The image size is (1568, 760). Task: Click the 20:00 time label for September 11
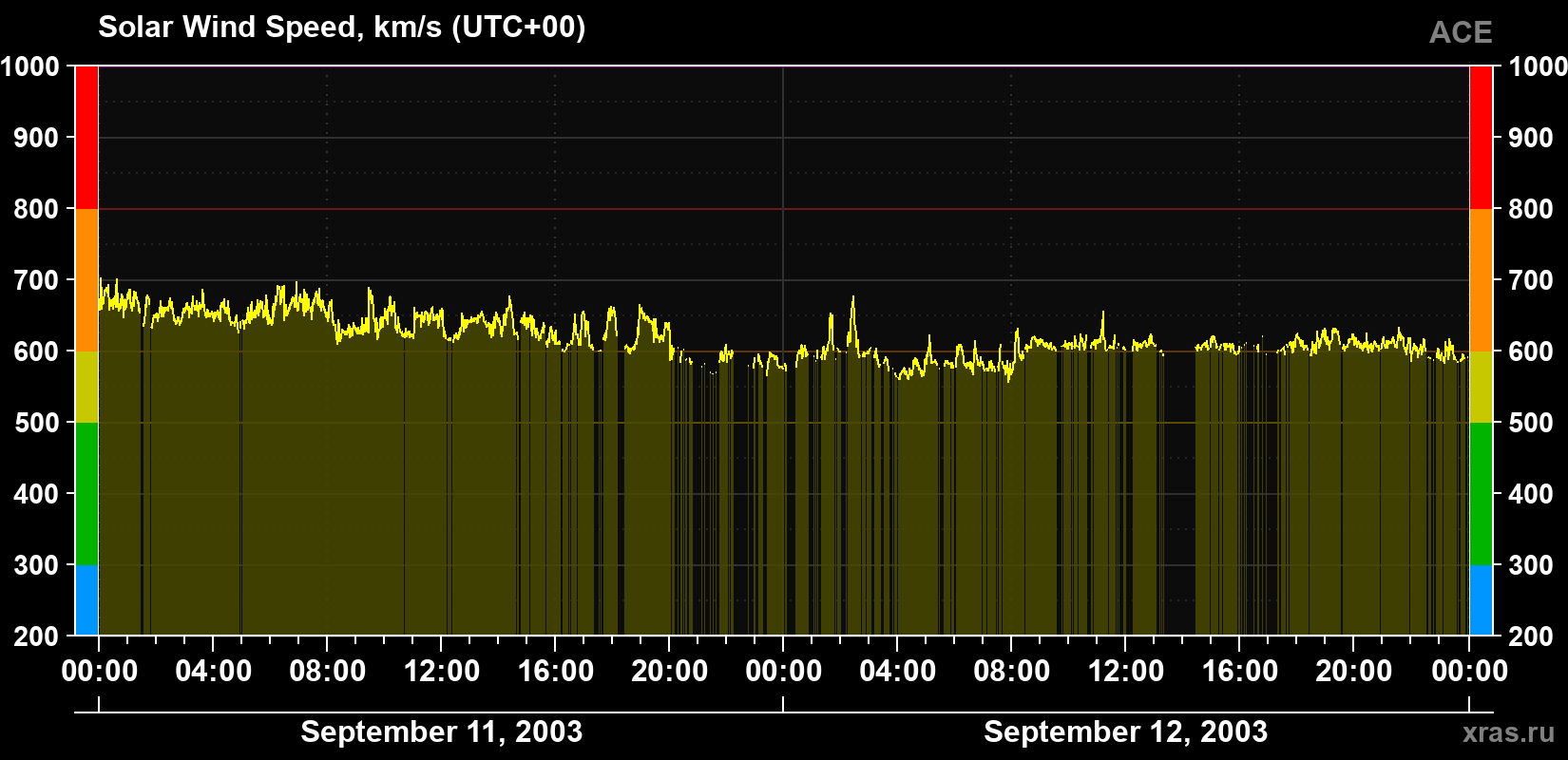click(x=669, y=672)
